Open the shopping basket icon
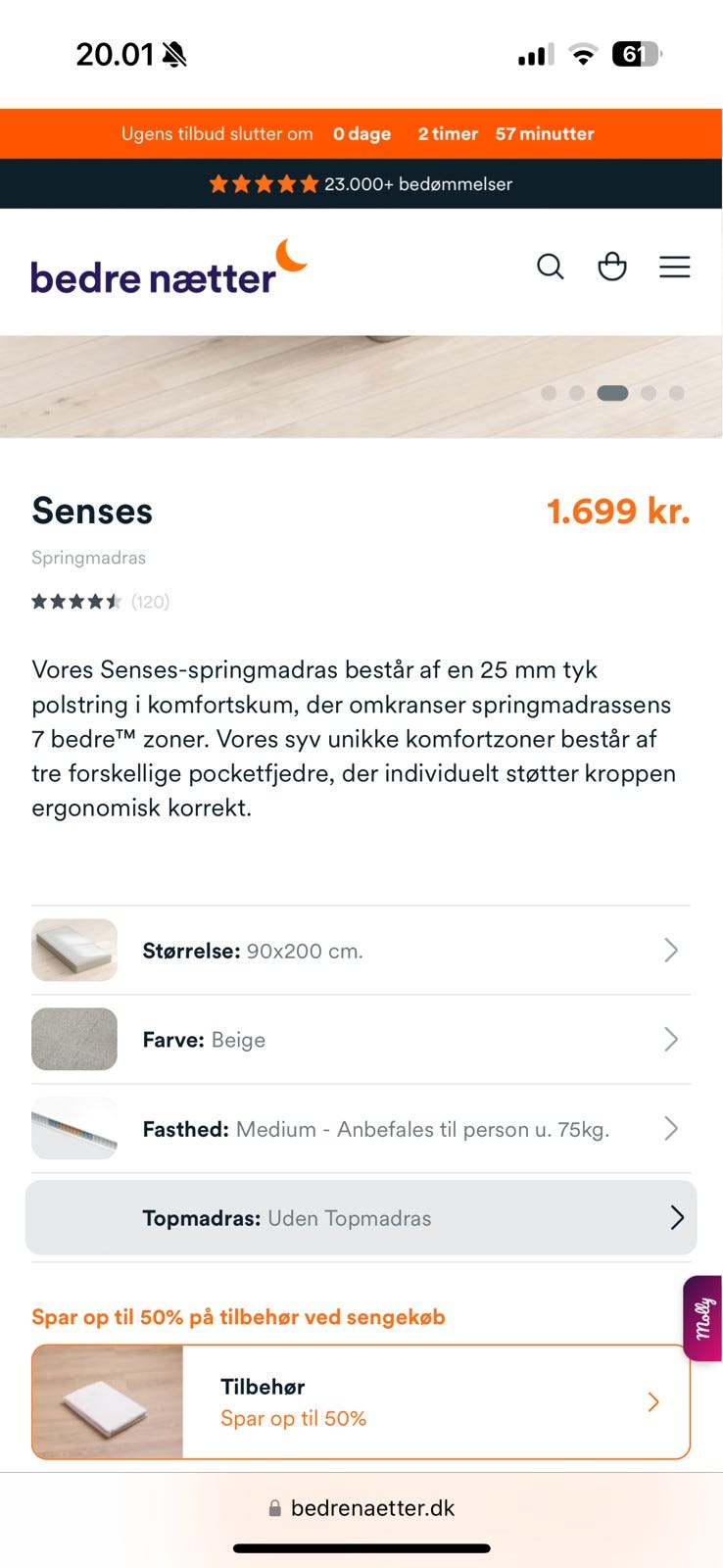This screenshot has width=723, height=1568. [x=612, y=267]
